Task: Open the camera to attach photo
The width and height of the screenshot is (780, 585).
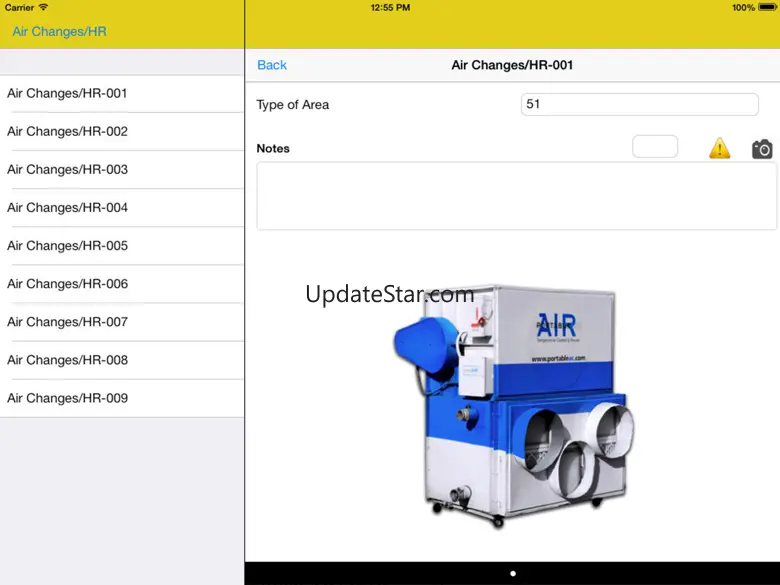Action: (762, 149)
